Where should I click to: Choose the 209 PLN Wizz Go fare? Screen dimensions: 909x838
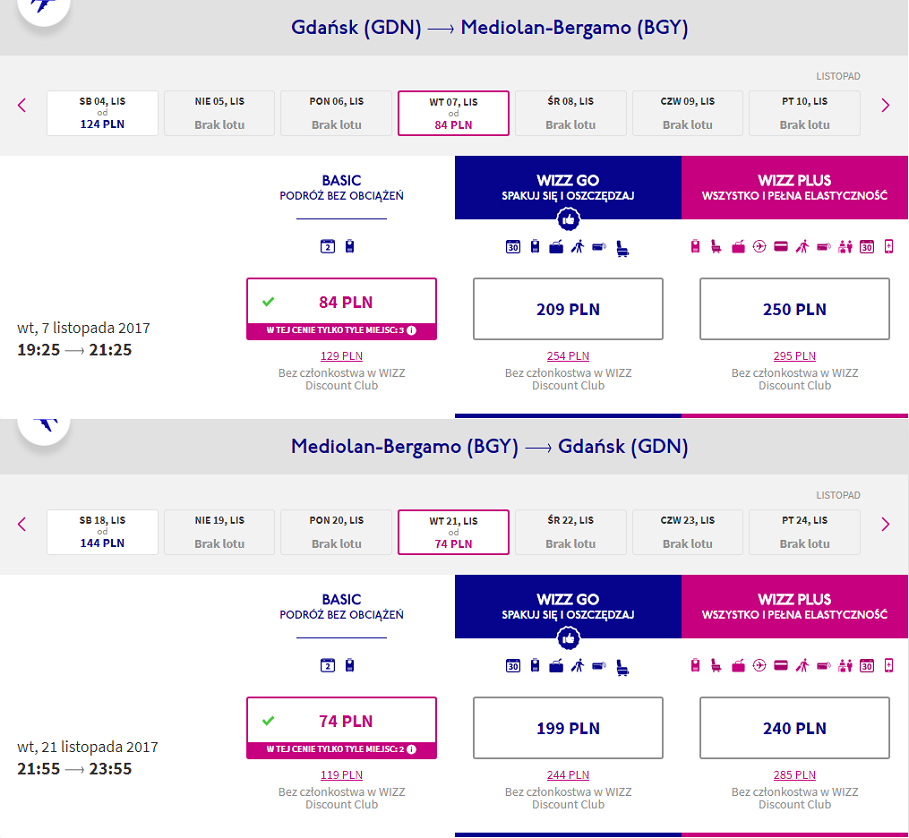point(568,309)
